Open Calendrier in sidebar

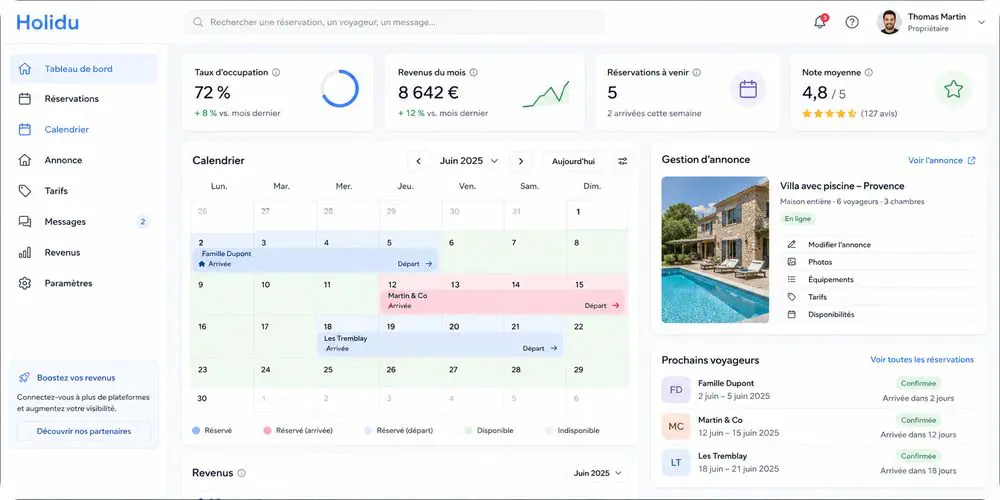84,129
